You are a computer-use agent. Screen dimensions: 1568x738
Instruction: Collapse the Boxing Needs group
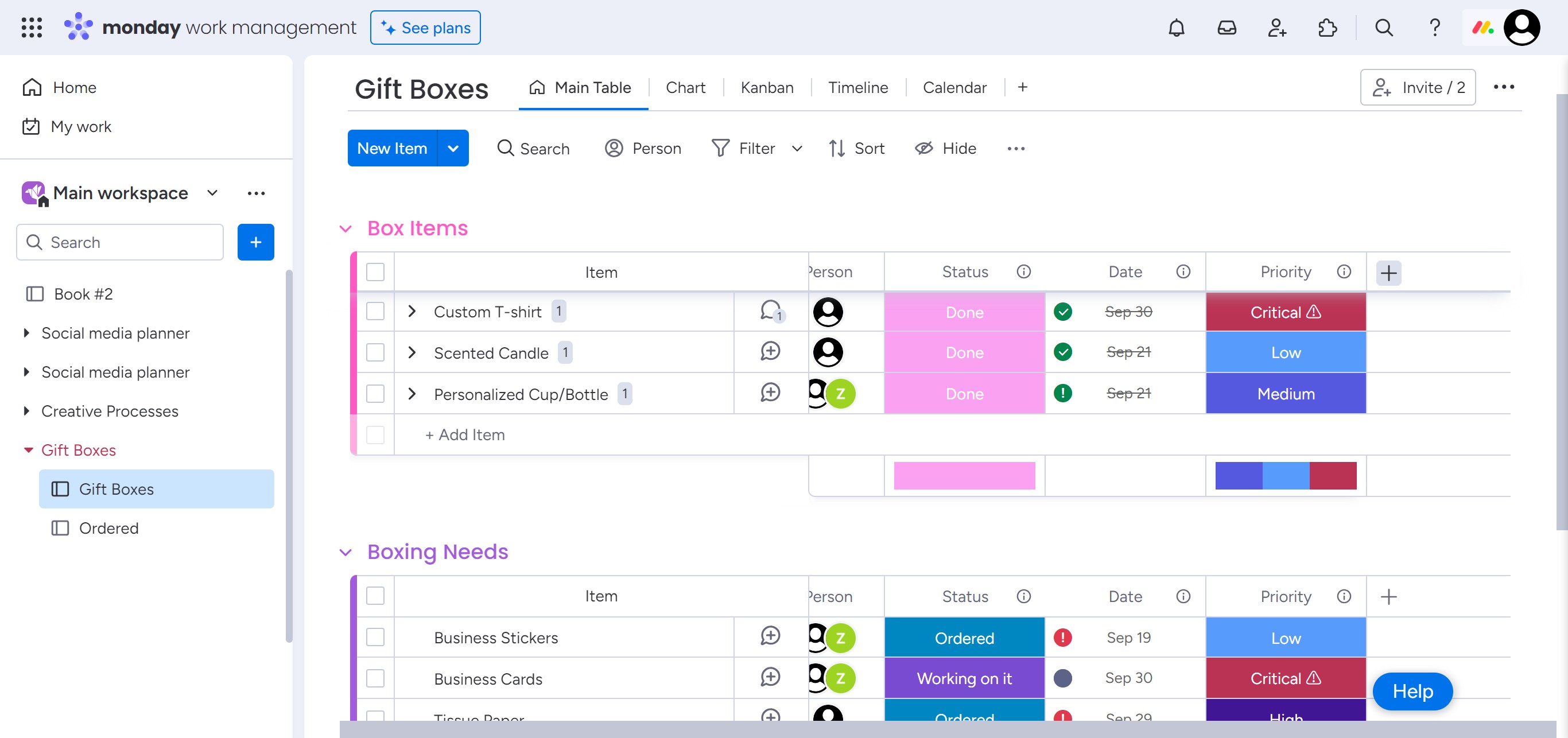click(345, 553)
